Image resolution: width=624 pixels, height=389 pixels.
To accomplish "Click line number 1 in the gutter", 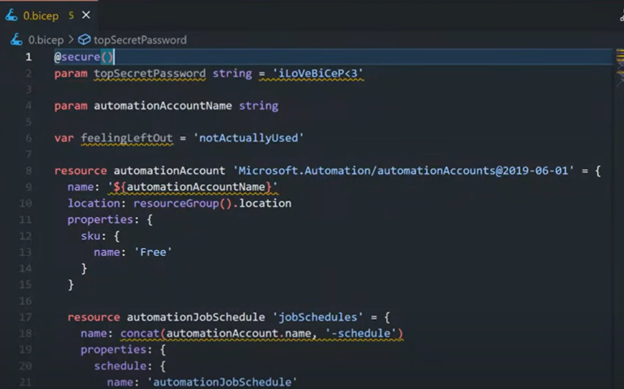I will point(29,57).
